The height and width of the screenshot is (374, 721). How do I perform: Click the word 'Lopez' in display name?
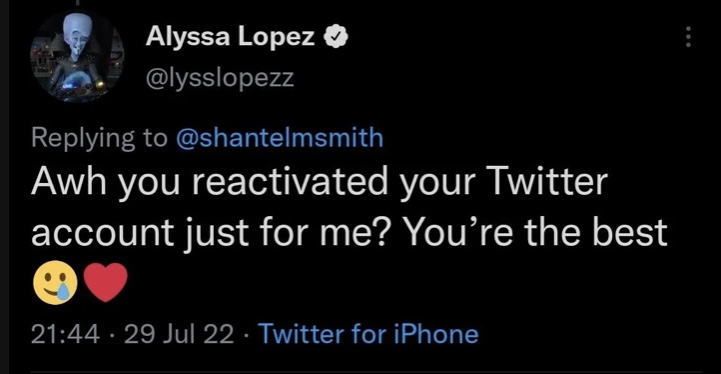tap(276, 38)
